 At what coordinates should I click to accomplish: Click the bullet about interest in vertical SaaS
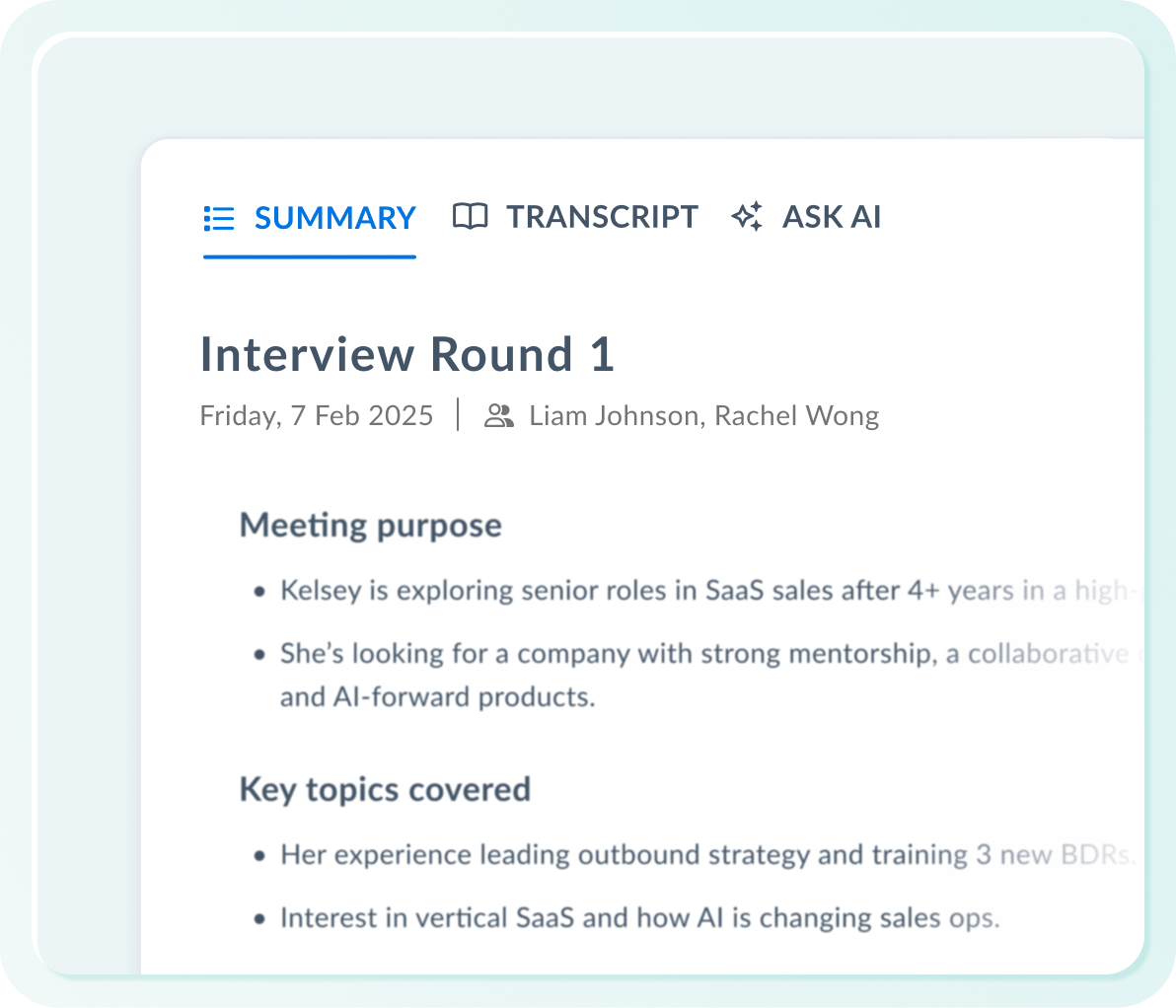pos(639,918)
